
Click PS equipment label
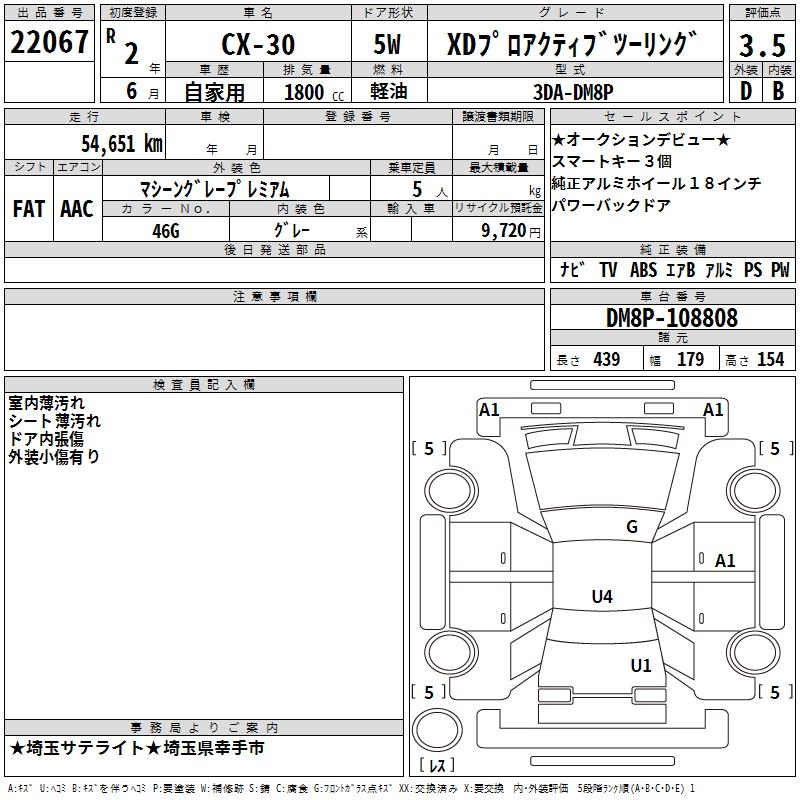pos(753,269)
